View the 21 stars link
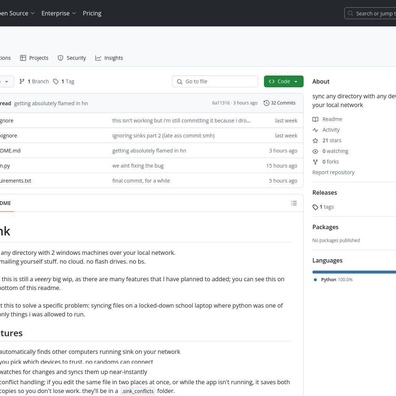Image resolution: width=396 pixels, height=396 pixels. (x=332, y=140)
